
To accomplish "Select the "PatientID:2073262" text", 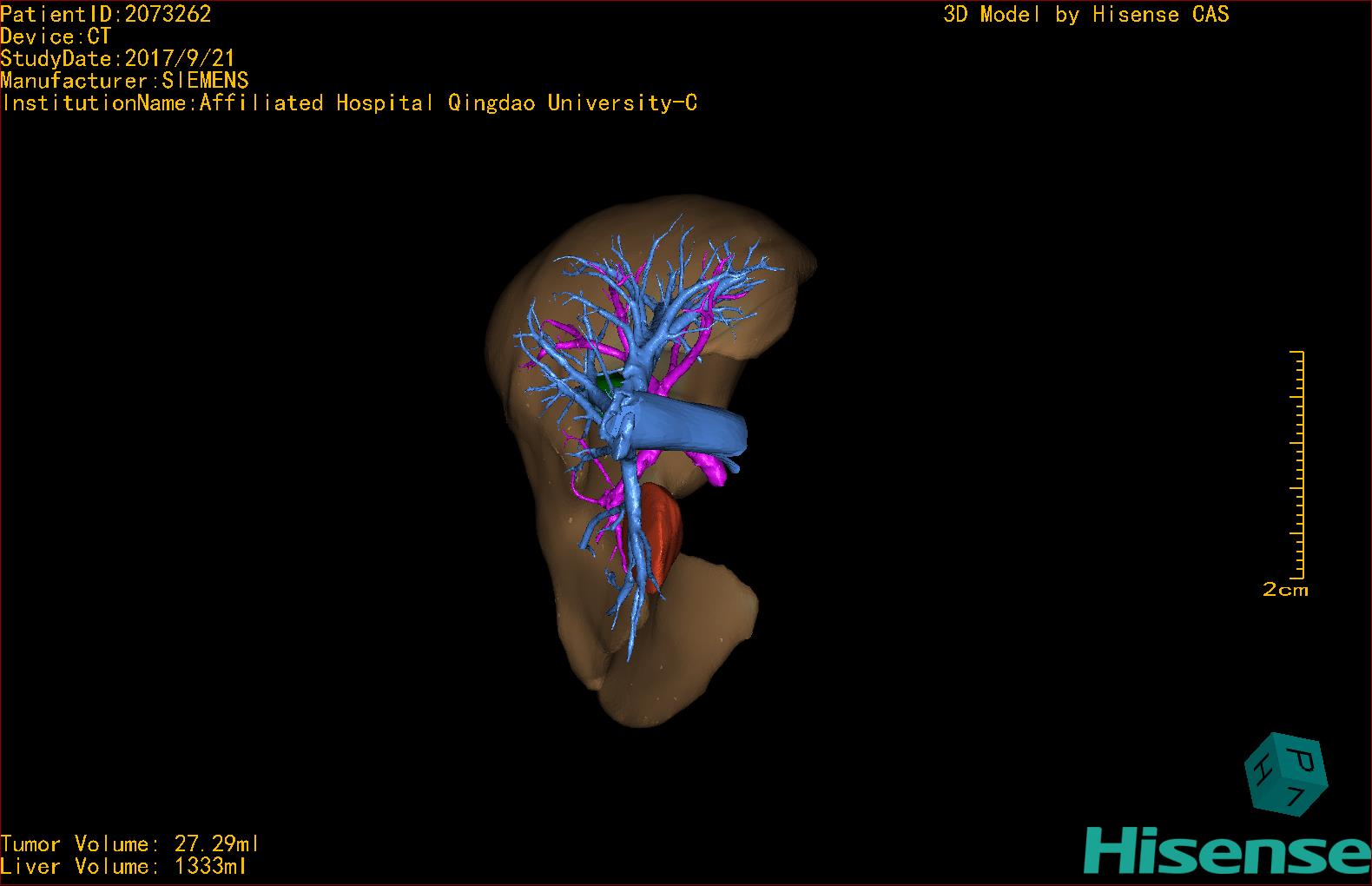I will tap(106, 14).
